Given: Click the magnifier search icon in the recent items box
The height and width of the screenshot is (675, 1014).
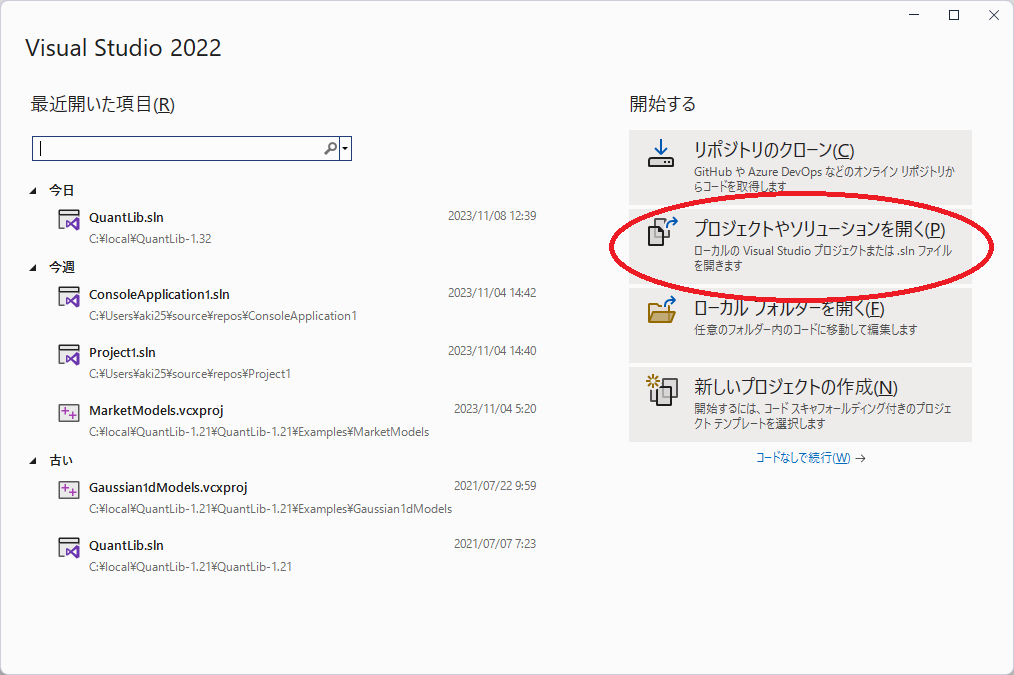Looking at the screenshot, I should 330,149.
